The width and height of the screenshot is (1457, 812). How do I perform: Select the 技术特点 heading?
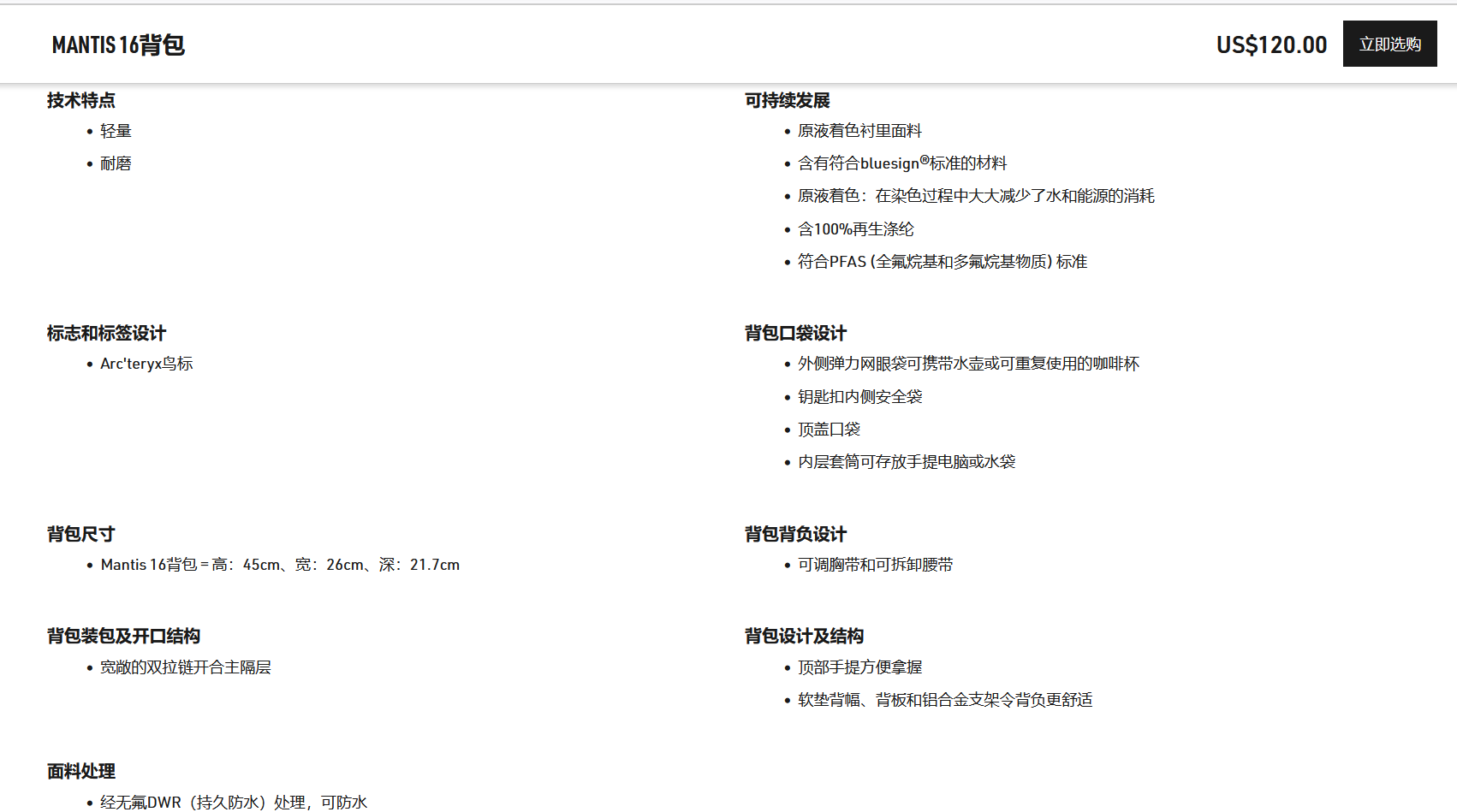click(81, 100)
